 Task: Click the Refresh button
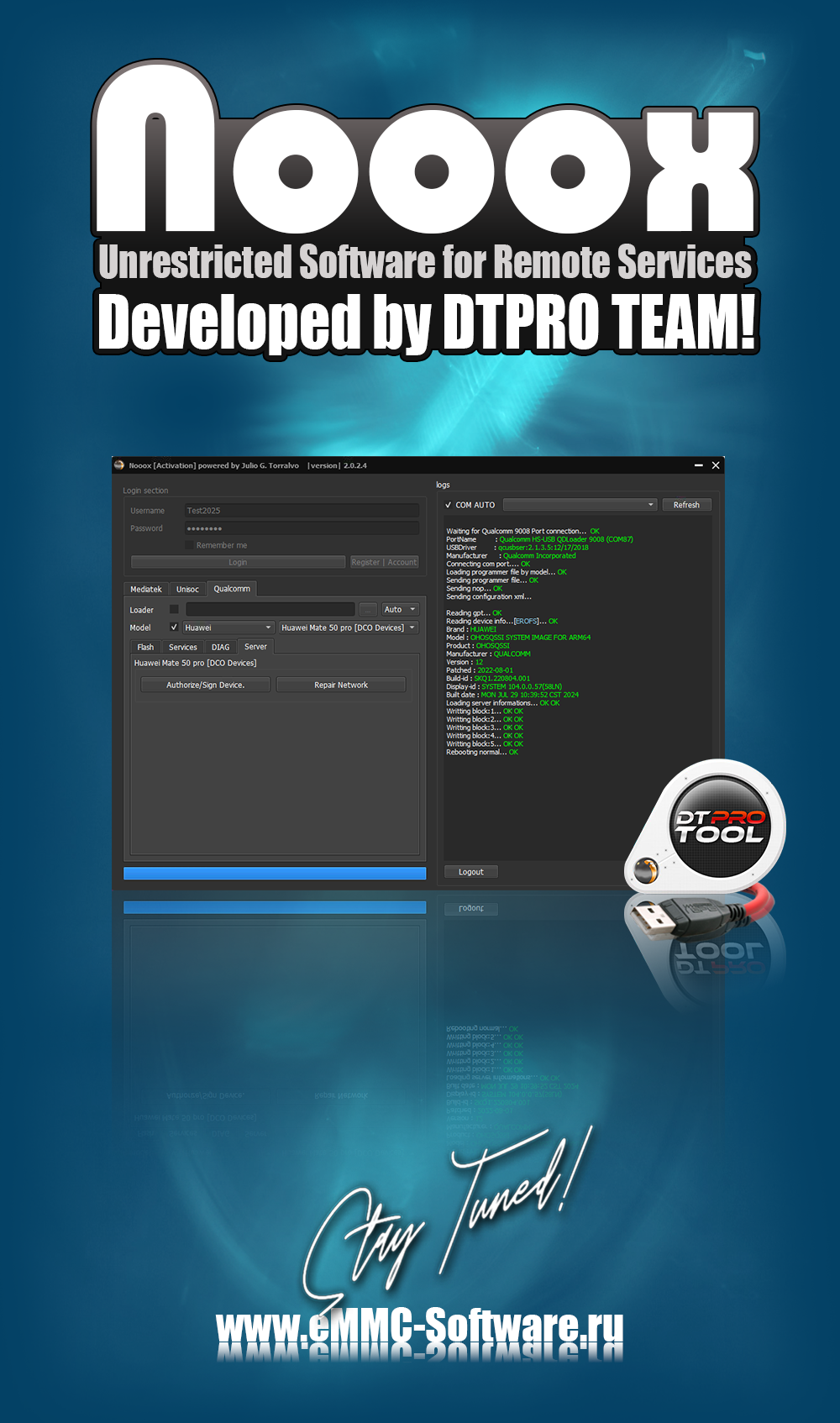click(686, 505)
